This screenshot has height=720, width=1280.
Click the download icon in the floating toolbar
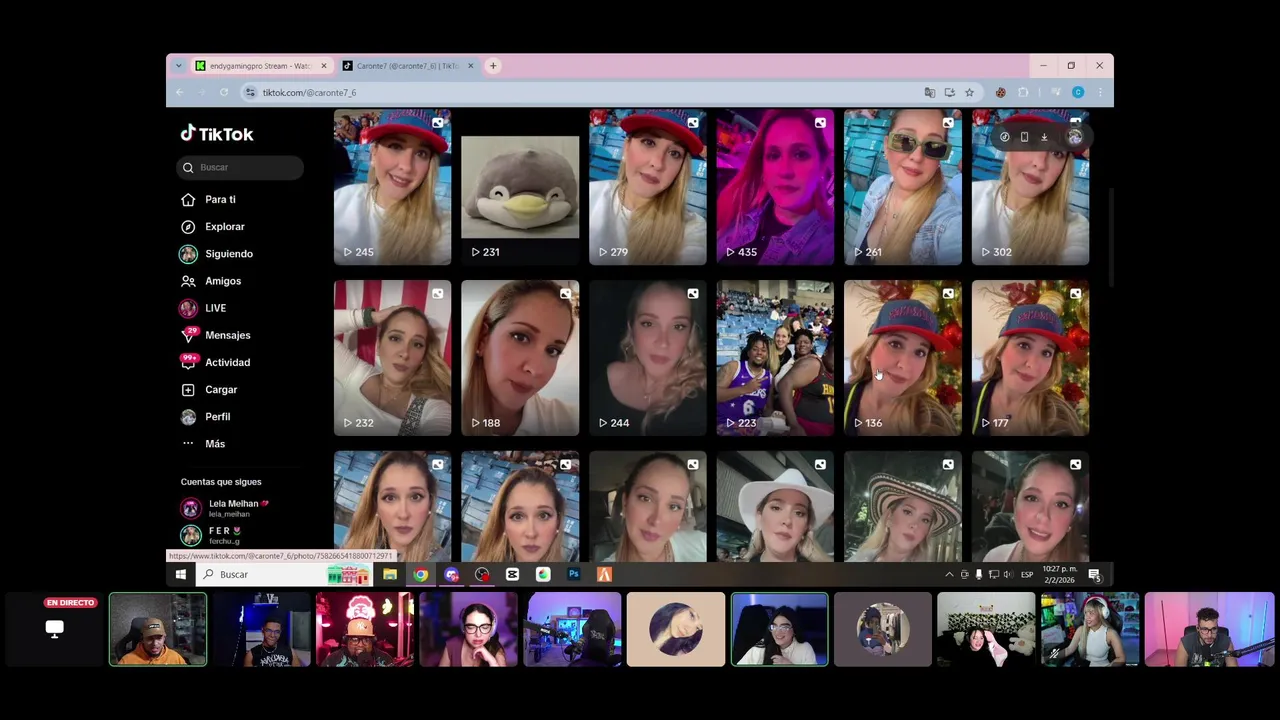tap(1044, 137)
